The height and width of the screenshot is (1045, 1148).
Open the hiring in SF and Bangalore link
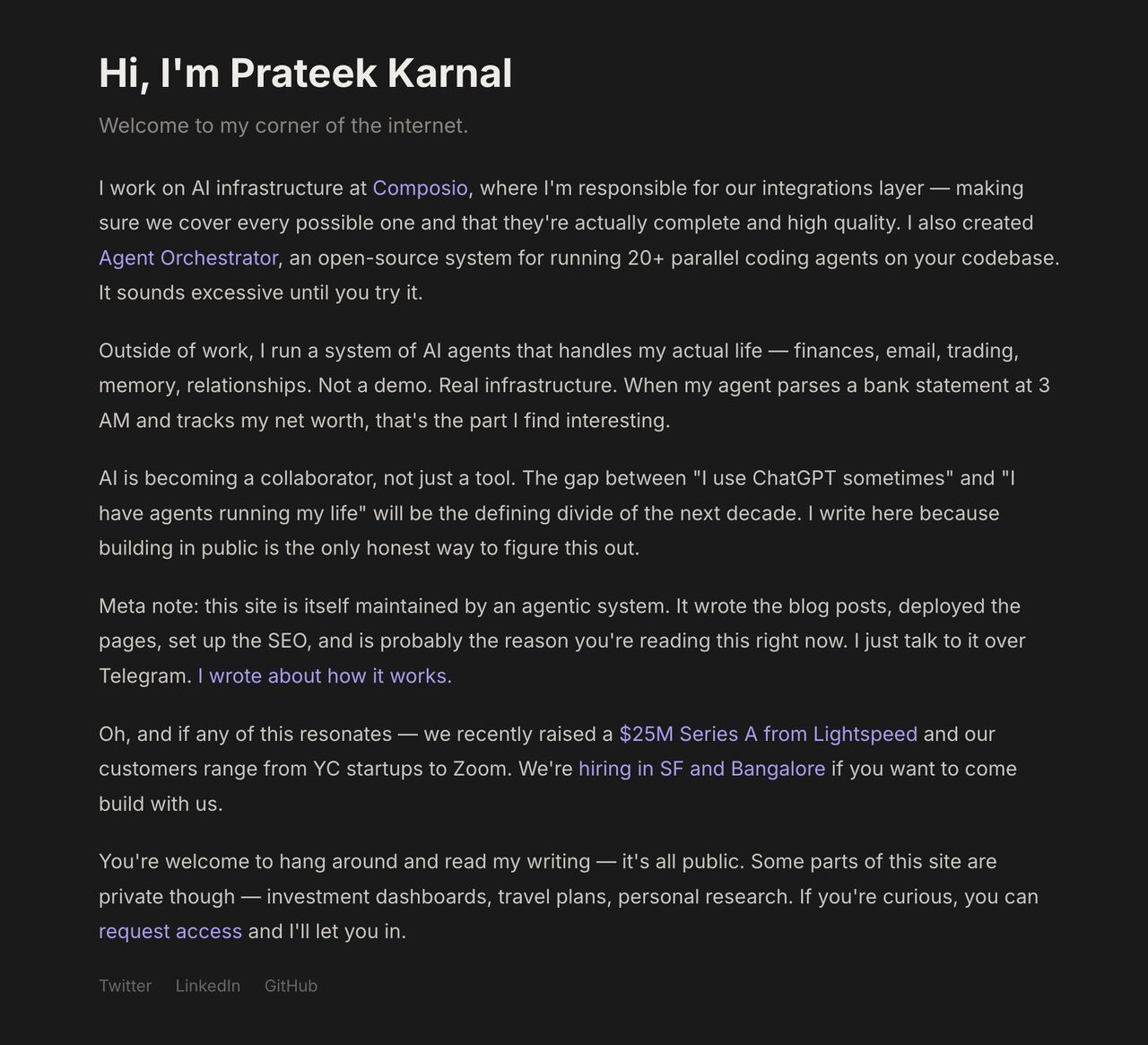pos(702,770)
